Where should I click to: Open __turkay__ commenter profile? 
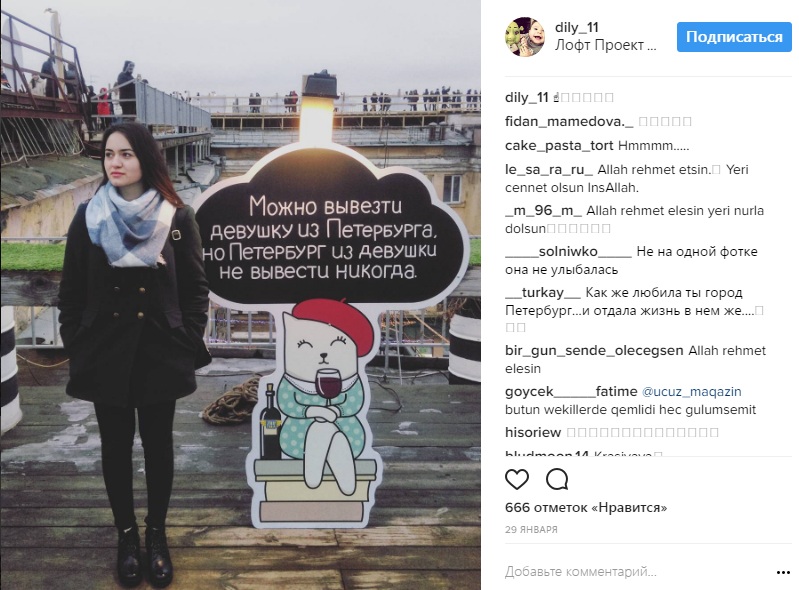pos(543,292)
